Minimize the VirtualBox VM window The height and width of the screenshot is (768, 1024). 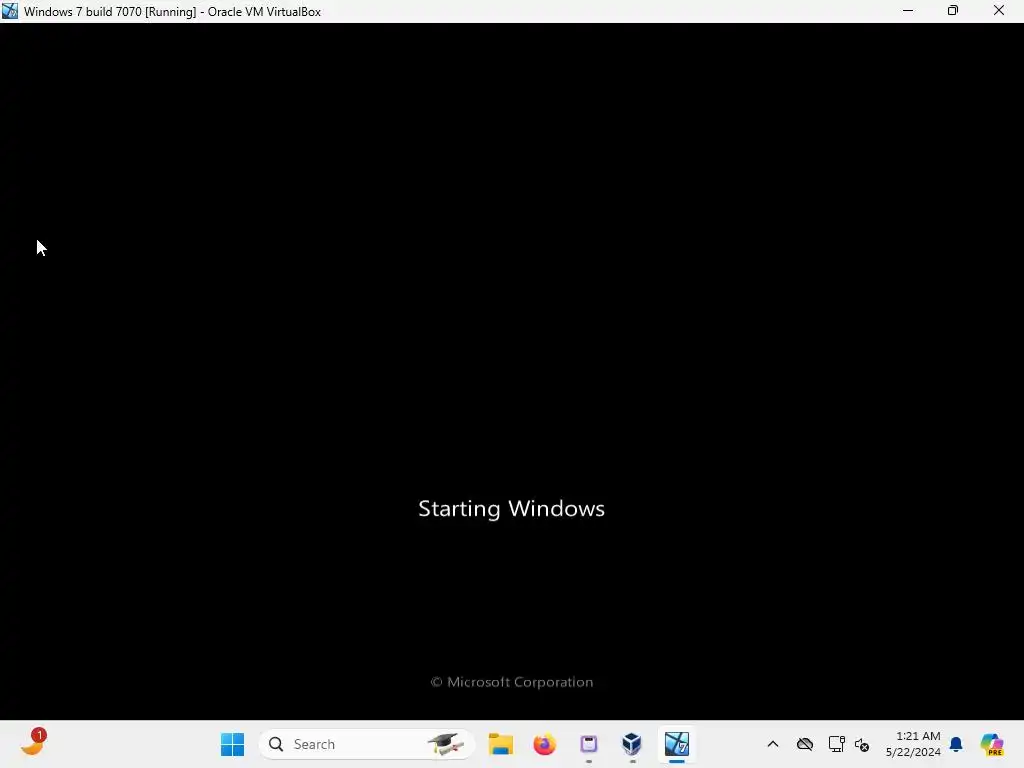[908, 11]
